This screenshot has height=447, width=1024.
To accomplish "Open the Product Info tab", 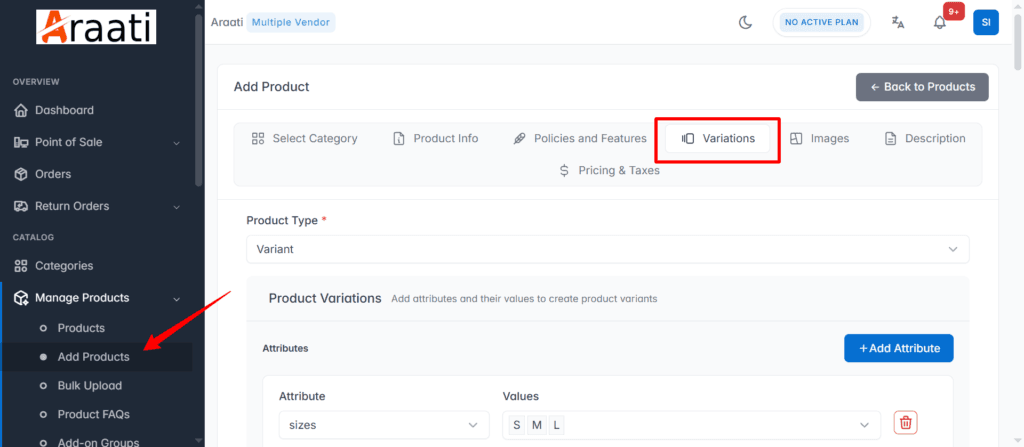I will coord(436,139).
